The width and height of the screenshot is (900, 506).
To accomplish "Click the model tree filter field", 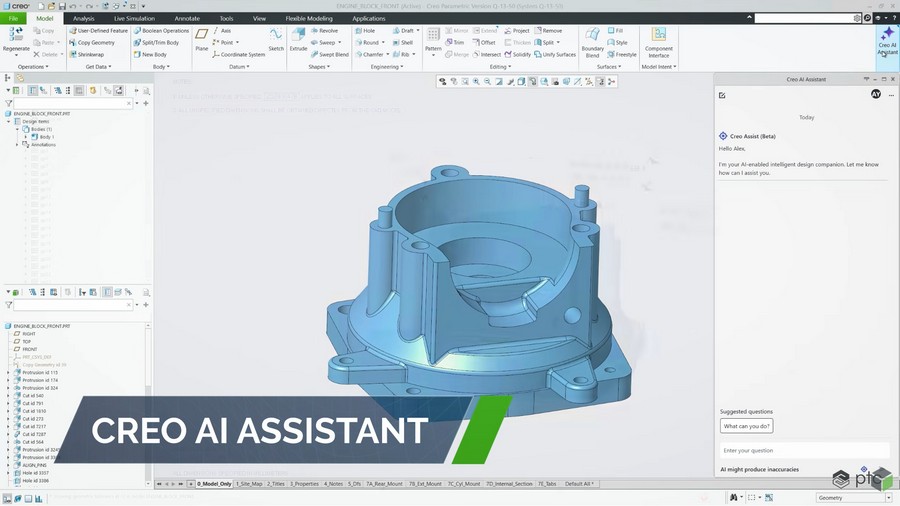I will click(72, 305).
